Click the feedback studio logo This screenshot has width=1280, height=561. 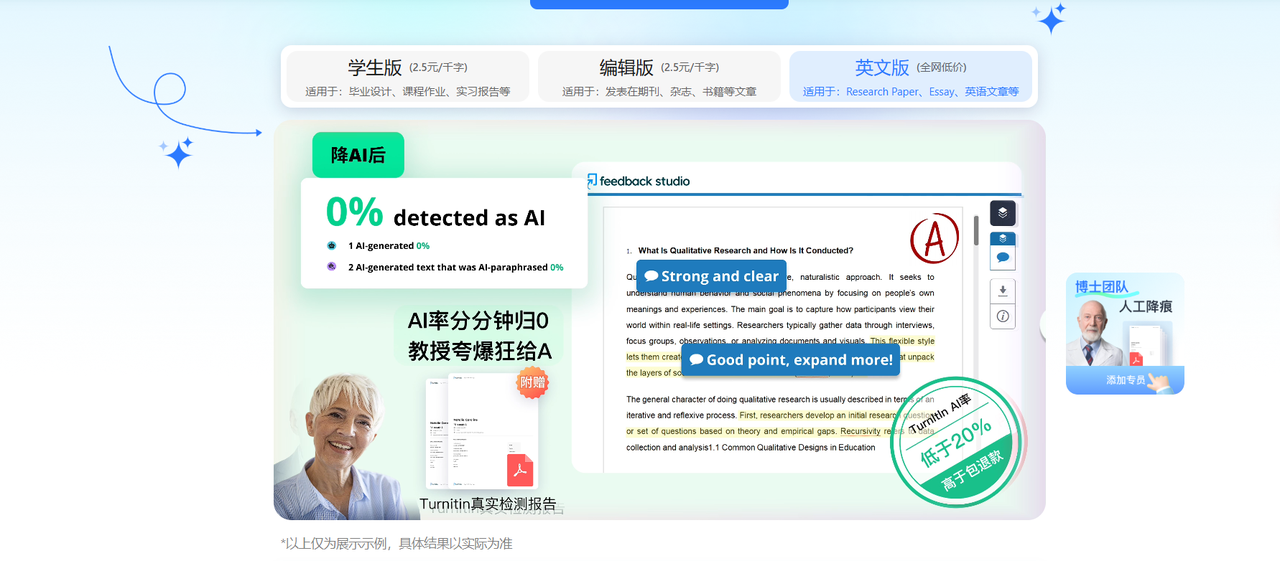[638, 181]
